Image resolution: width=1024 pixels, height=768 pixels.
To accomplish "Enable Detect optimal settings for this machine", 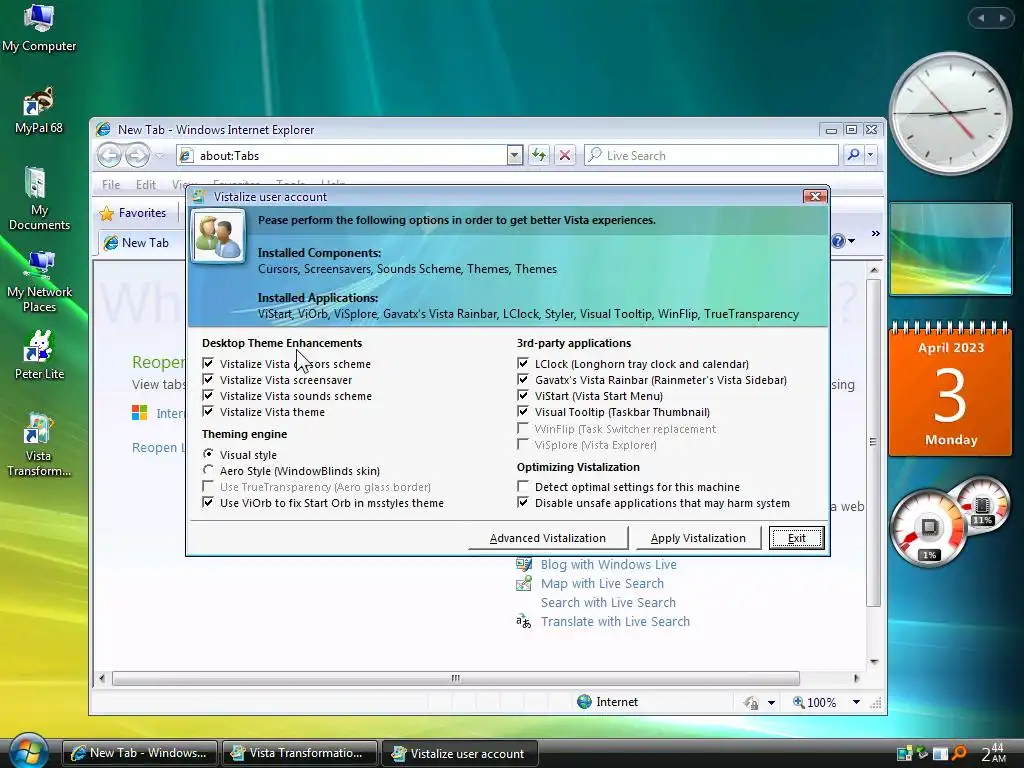I will tap(522, 486).
